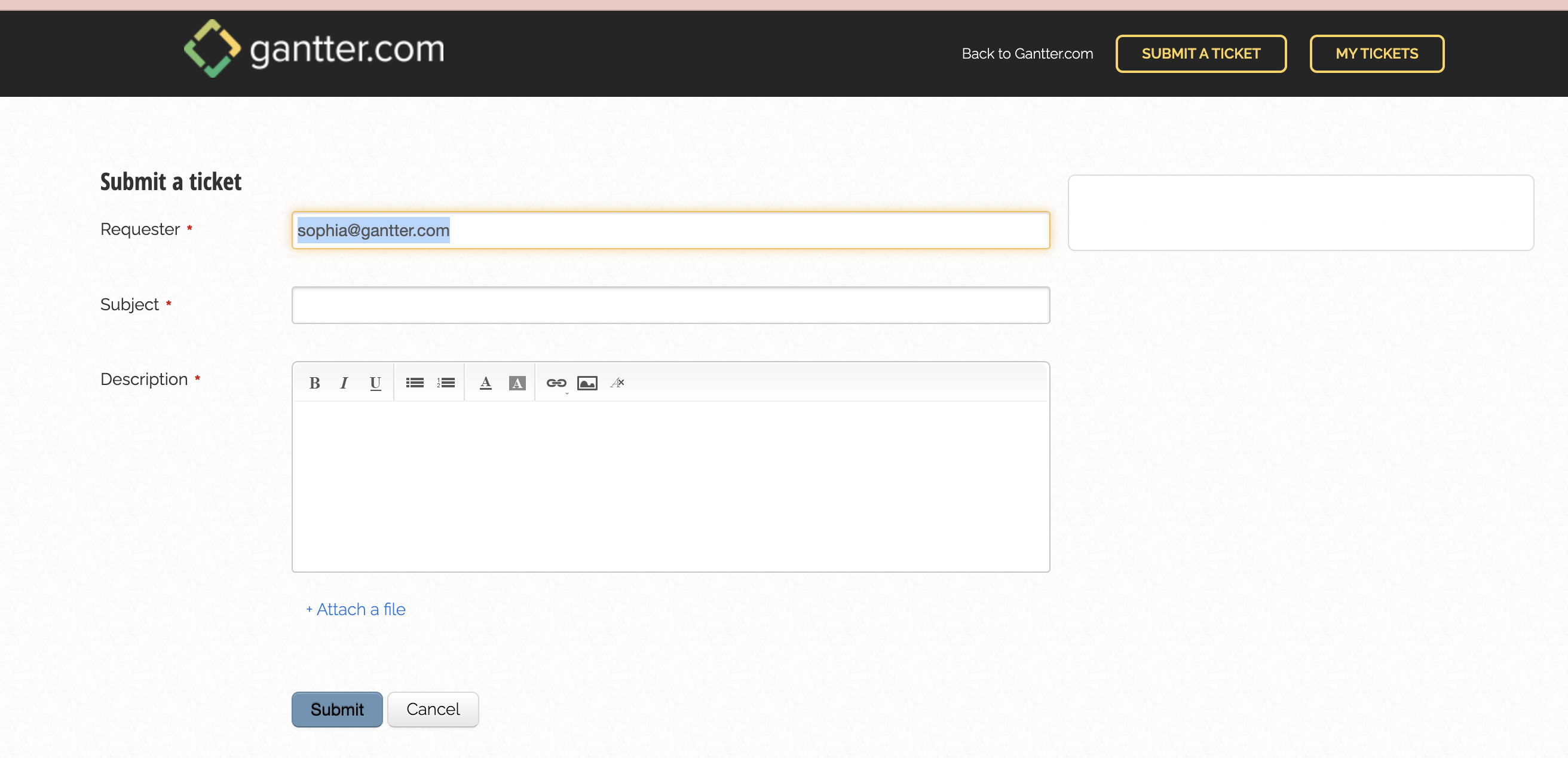Insert a numbered list

click(446, 383)
